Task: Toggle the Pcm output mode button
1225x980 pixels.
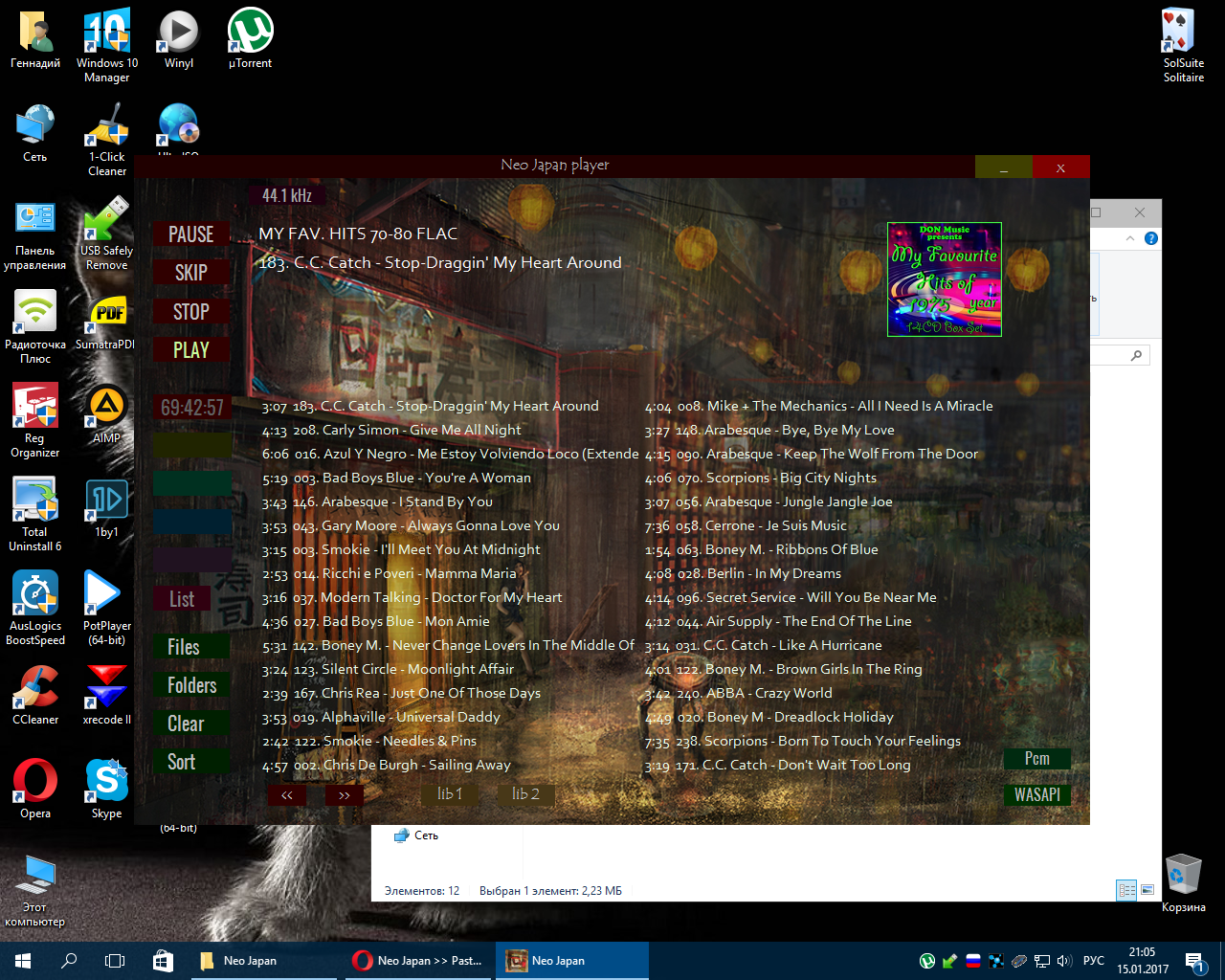Action: pyautogui.click(x=1036, y=758)
